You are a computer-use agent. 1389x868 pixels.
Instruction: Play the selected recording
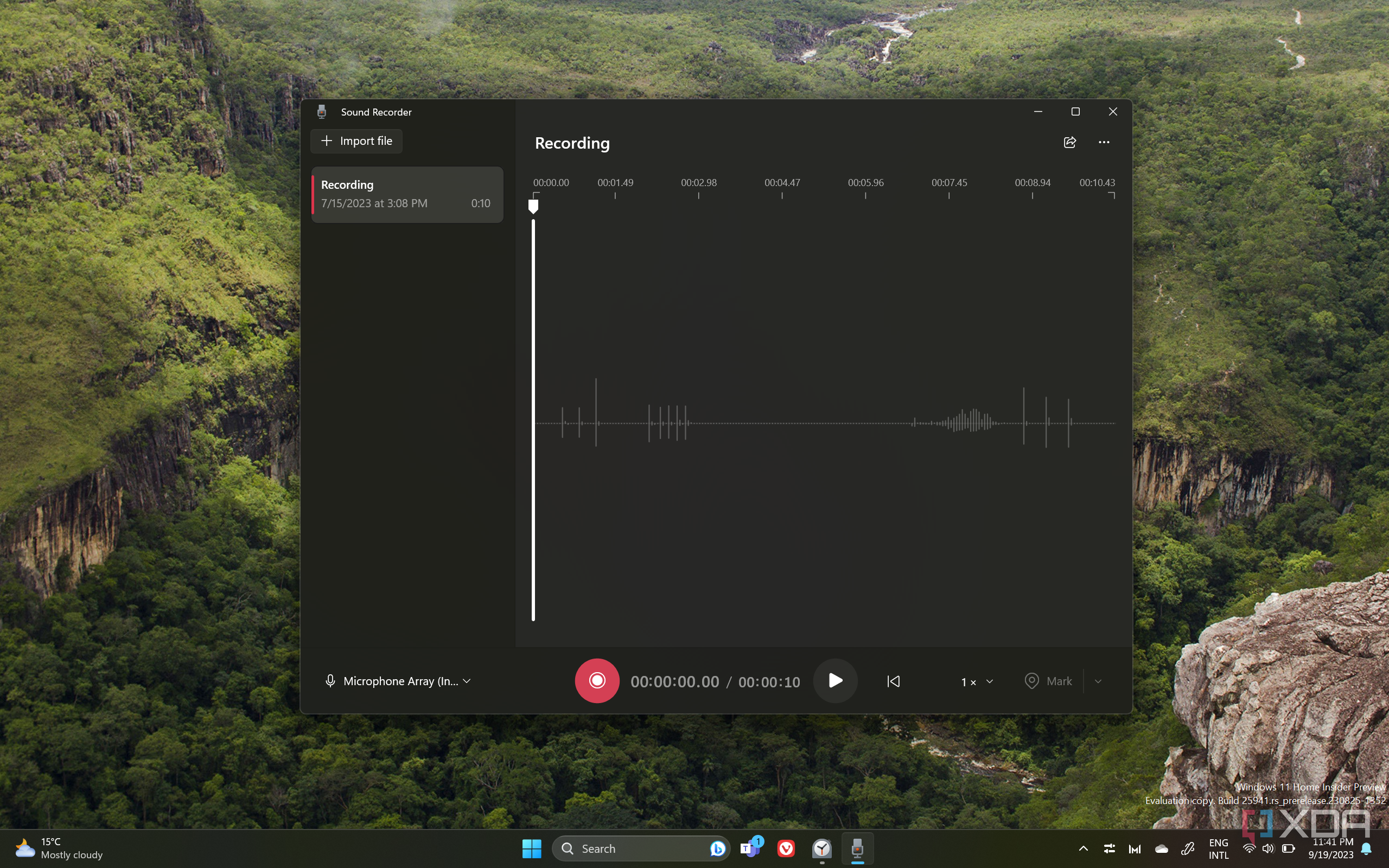coord(835,680)
